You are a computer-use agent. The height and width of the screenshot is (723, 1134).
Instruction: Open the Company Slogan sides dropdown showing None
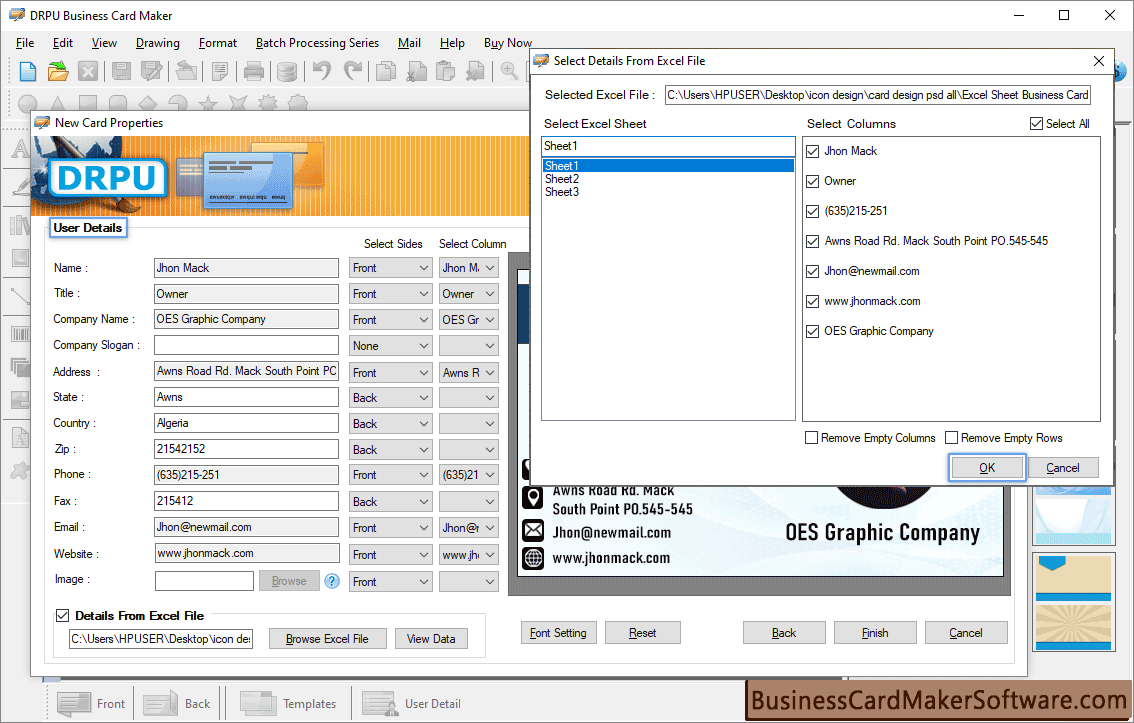point(391,346)
